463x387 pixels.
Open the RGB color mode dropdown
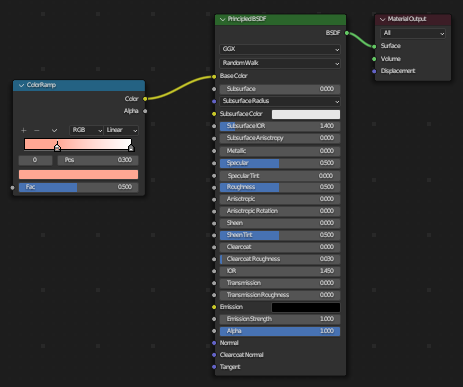click(86, 130)
